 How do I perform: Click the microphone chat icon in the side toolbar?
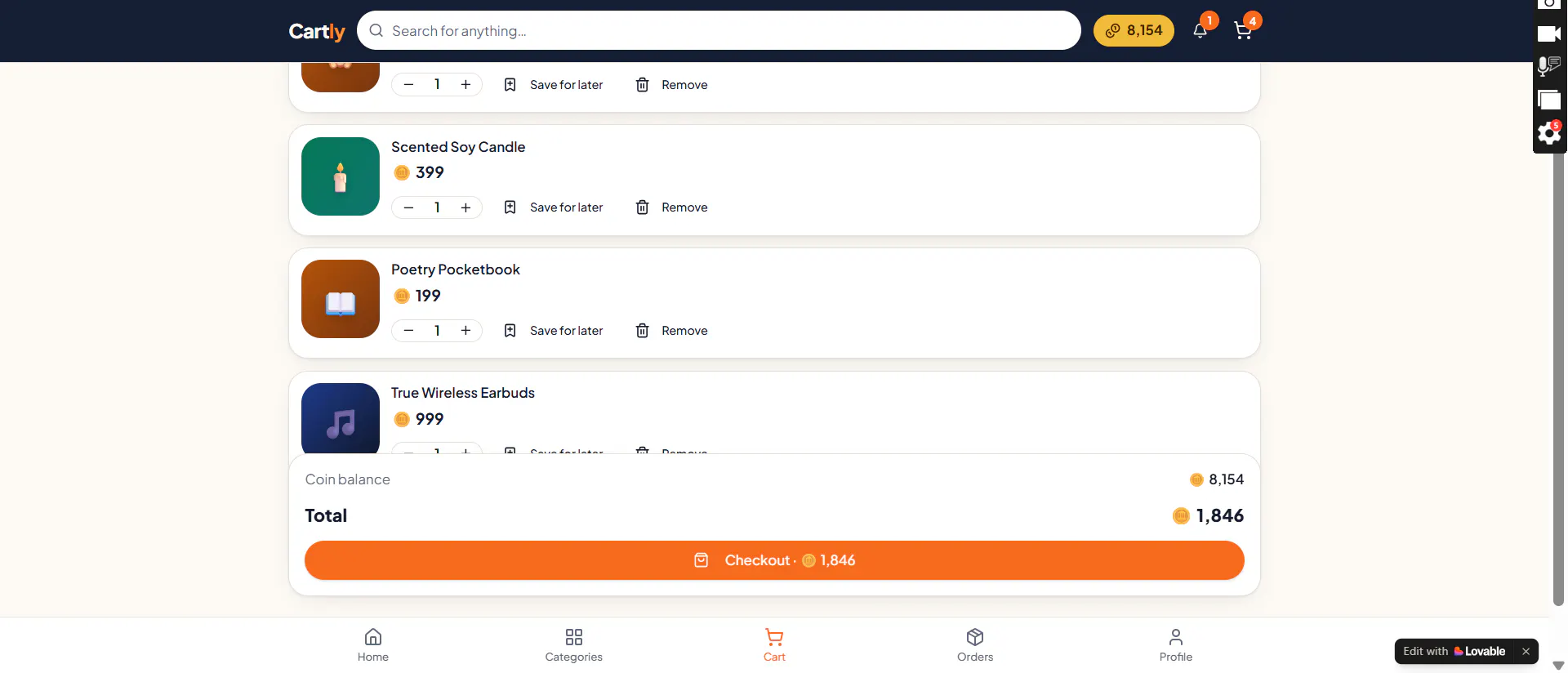coord(1549,66)
